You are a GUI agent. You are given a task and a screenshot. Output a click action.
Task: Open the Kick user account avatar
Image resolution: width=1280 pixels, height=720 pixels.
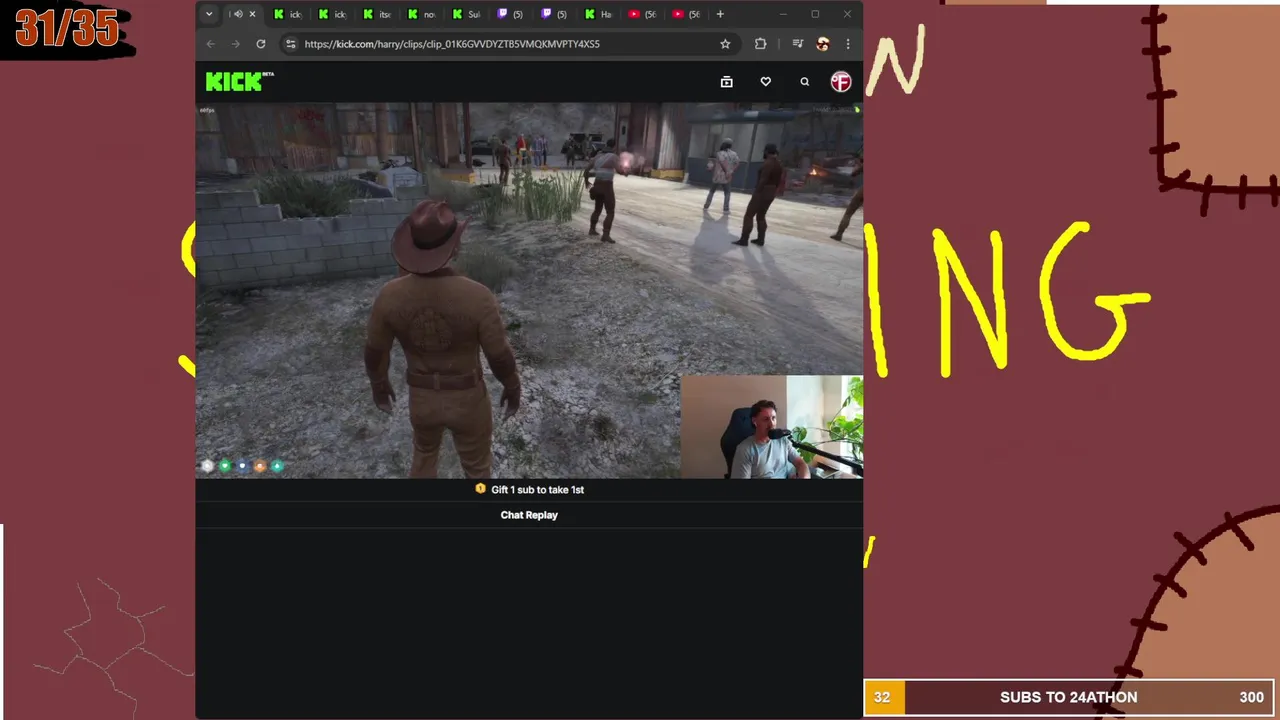[x=841, y=82]
